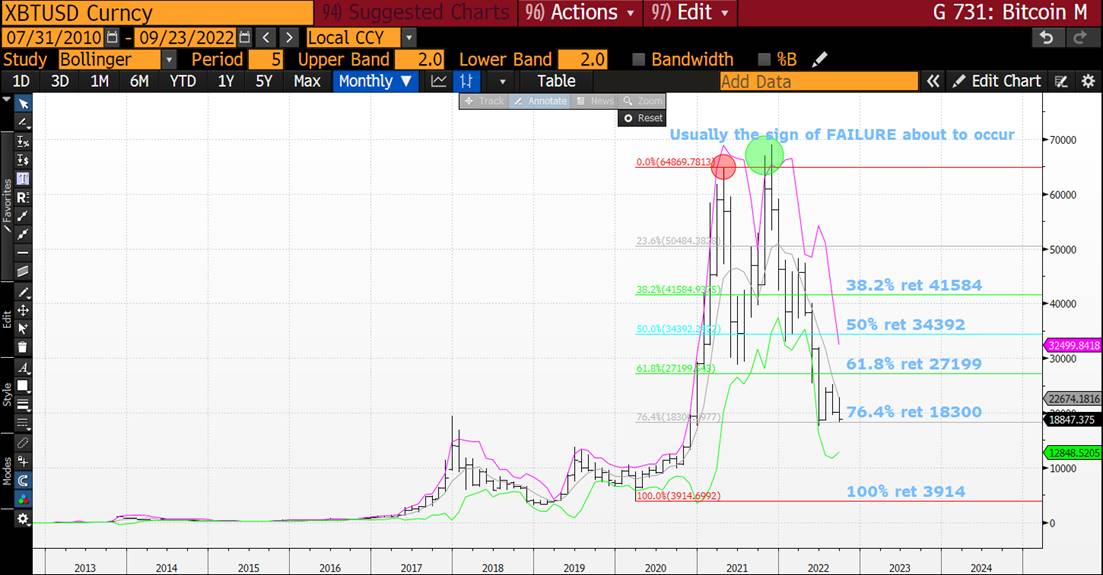The image size is (1103, 575).
Task: Click the Track button in floating bar
Action: click(x=485, y=101)
